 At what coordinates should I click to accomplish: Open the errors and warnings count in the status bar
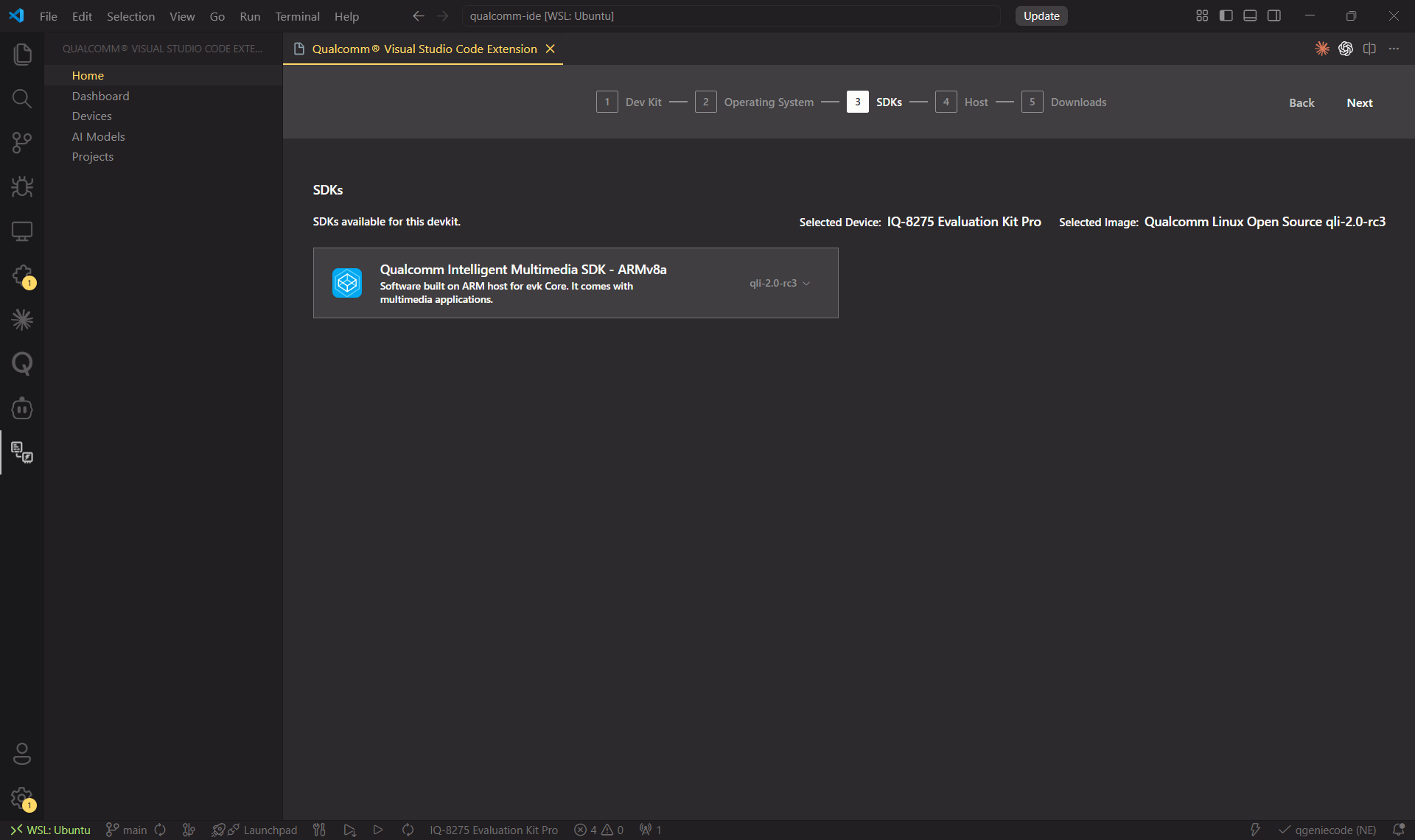(x=598, y=830)
